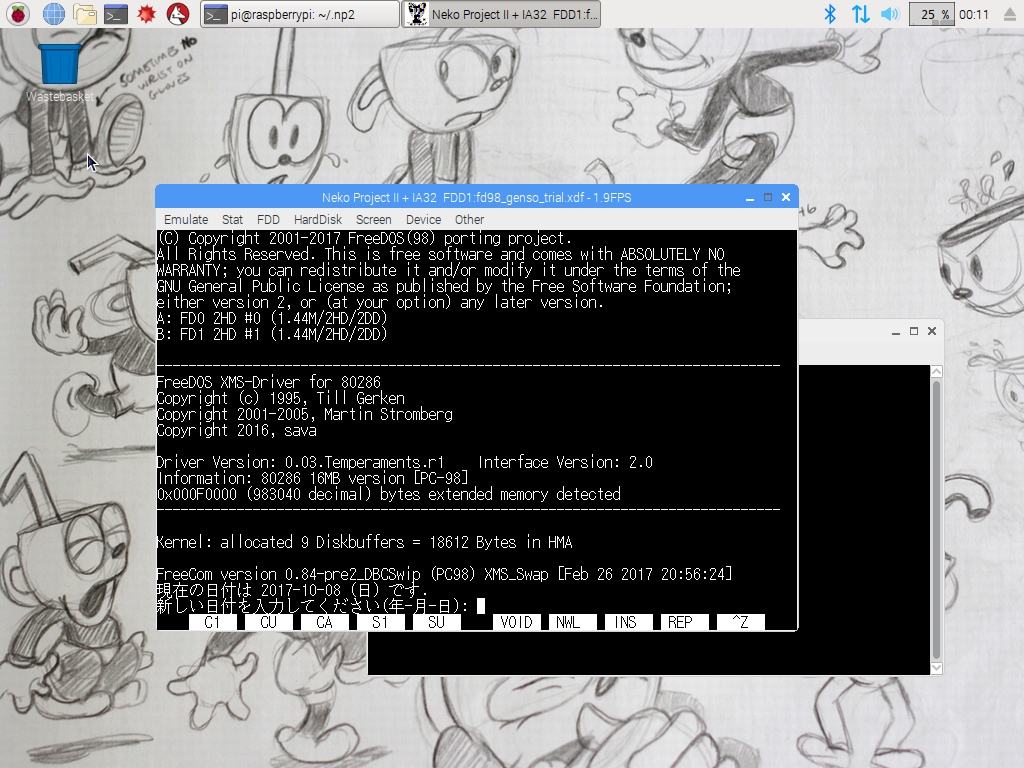Open the Other menu
The height and width of the screenshot is (768, 1024).
coord(469,219)
